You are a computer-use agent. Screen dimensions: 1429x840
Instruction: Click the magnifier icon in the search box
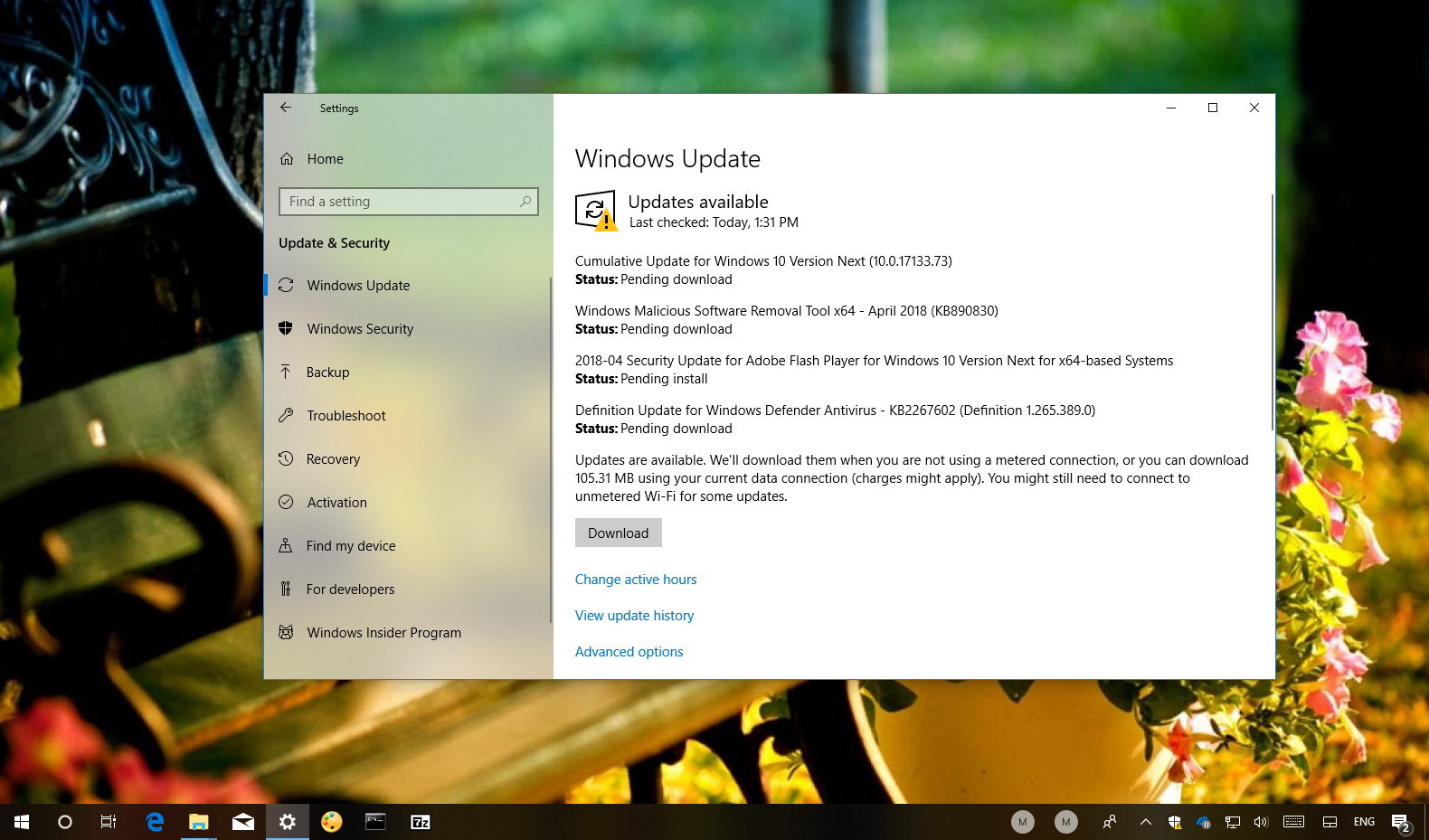click(525, 202)
